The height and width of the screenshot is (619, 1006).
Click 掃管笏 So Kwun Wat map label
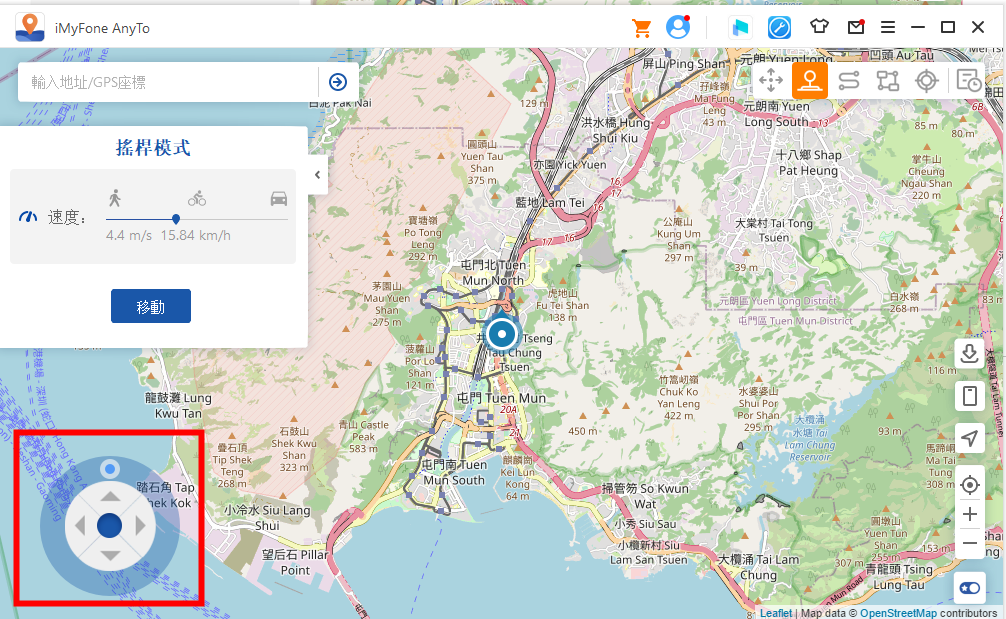(x=645, y=496)
